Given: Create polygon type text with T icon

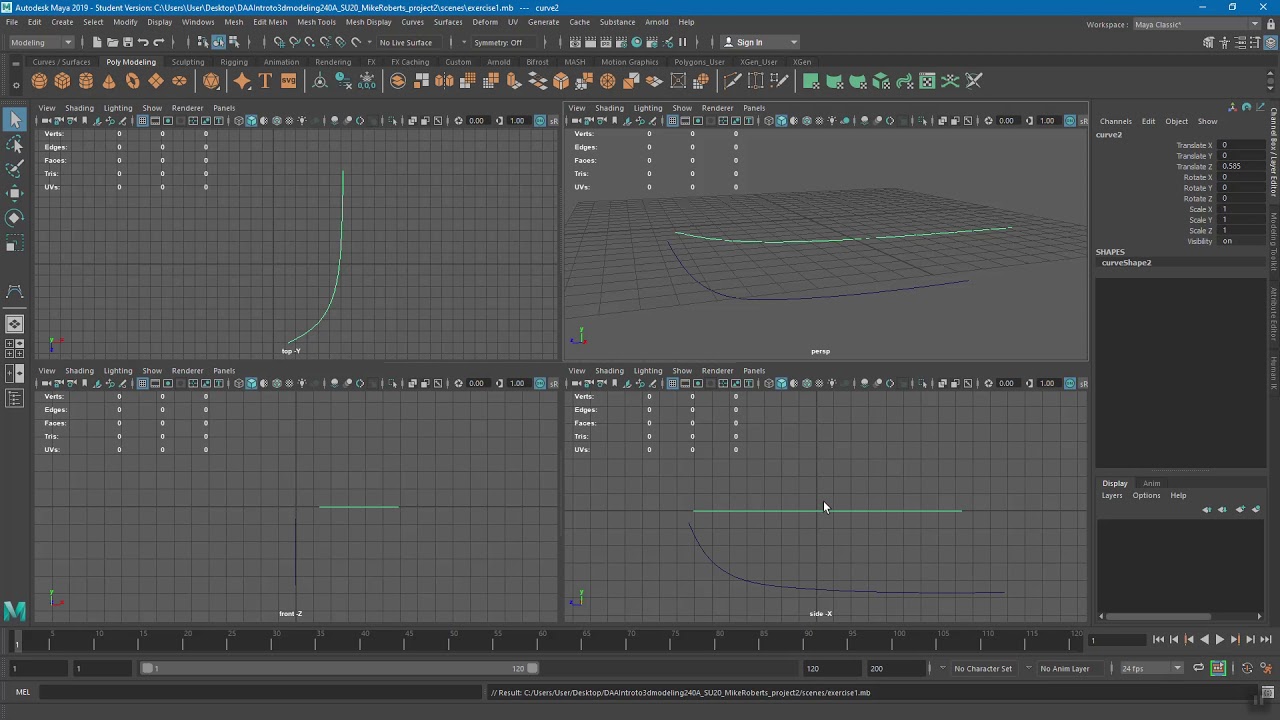Looking at the screenshot, I should click(265, 81).
